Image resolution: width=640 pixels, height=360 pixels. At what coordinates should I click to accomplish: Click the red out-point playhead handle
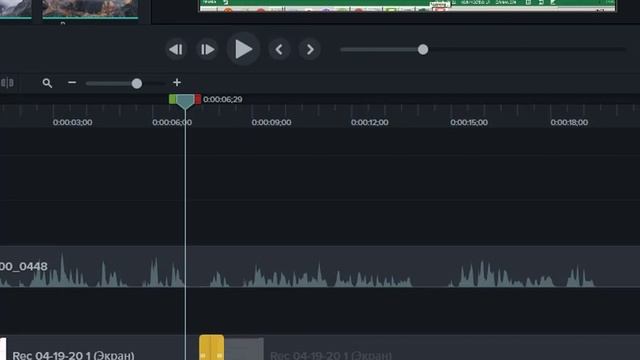point(198,99)
